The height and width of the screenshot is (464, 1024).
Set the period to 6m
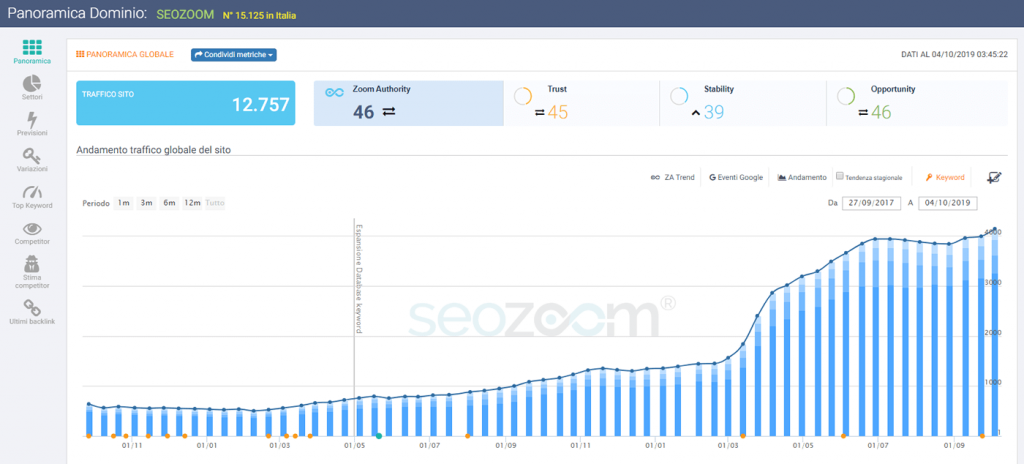coord(169,203)
